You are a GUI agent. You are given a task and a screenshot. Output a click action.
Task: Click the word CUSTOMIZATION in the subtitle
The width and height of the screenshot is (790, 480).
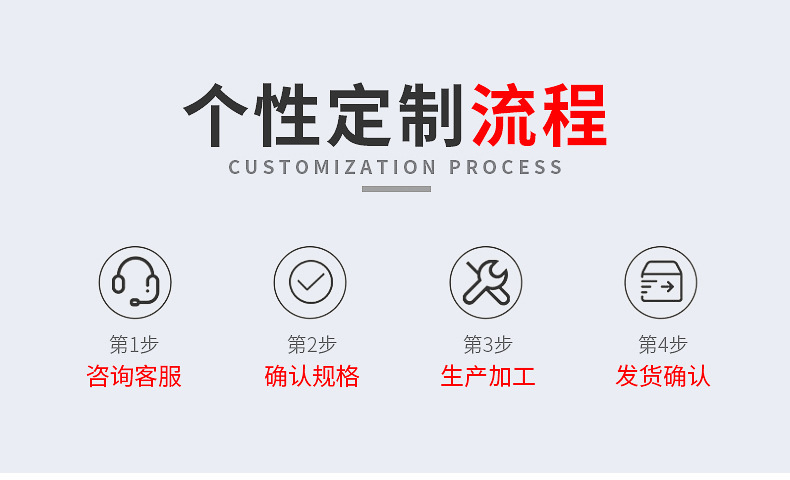click(x=332, y=167)
